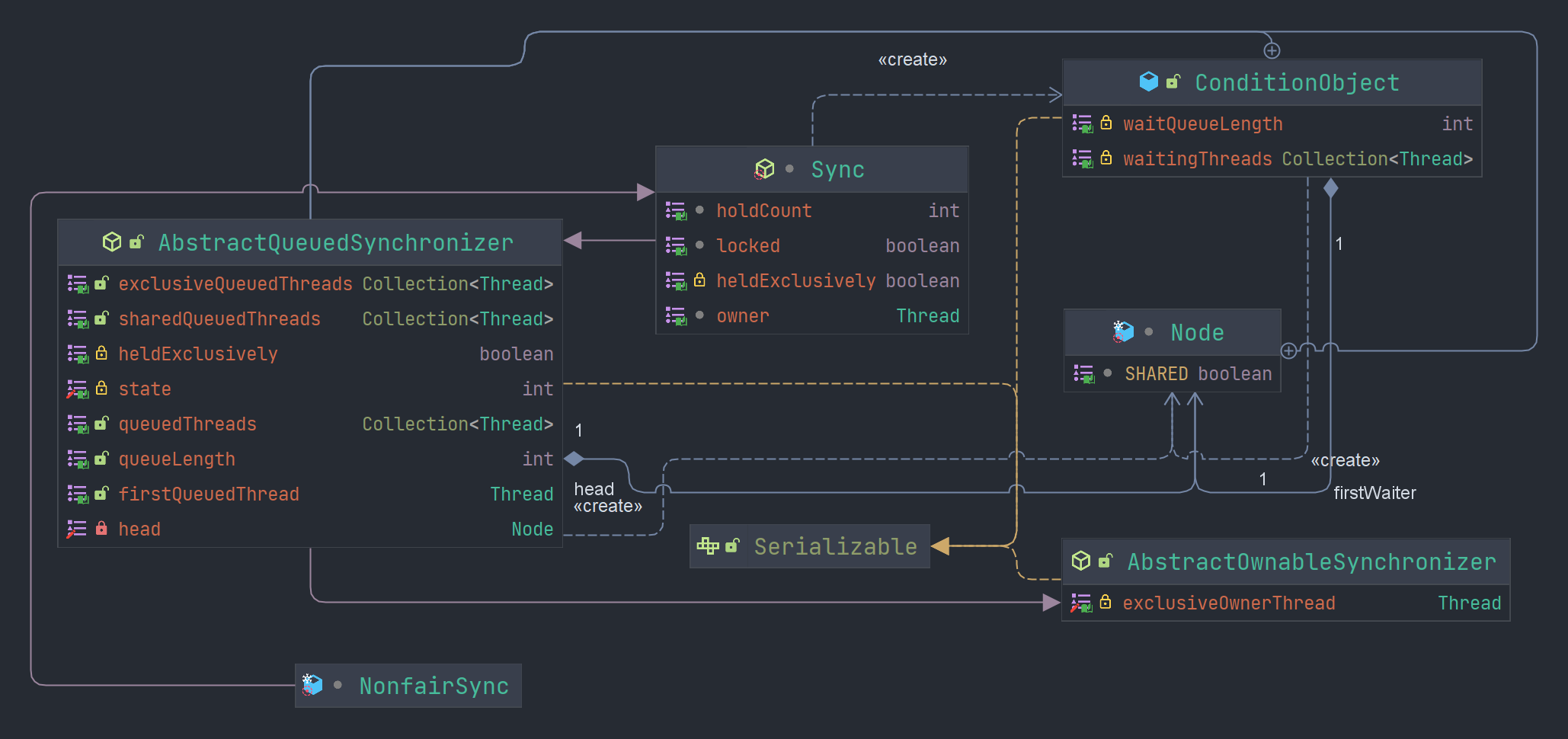1568x739 pixels.
Task: Click the ConditionObject class icon
Action: point(1148,82)
